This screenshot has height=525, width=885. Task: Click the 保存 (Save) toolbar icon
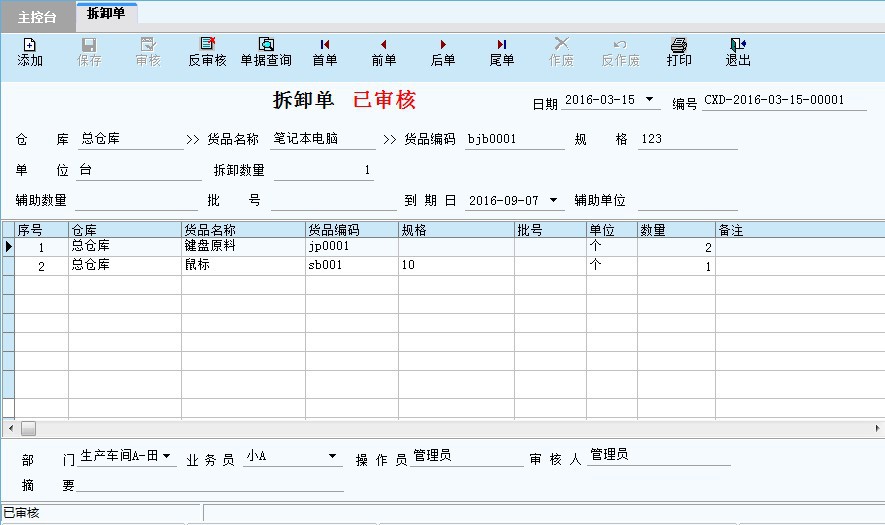coord(89,52)
